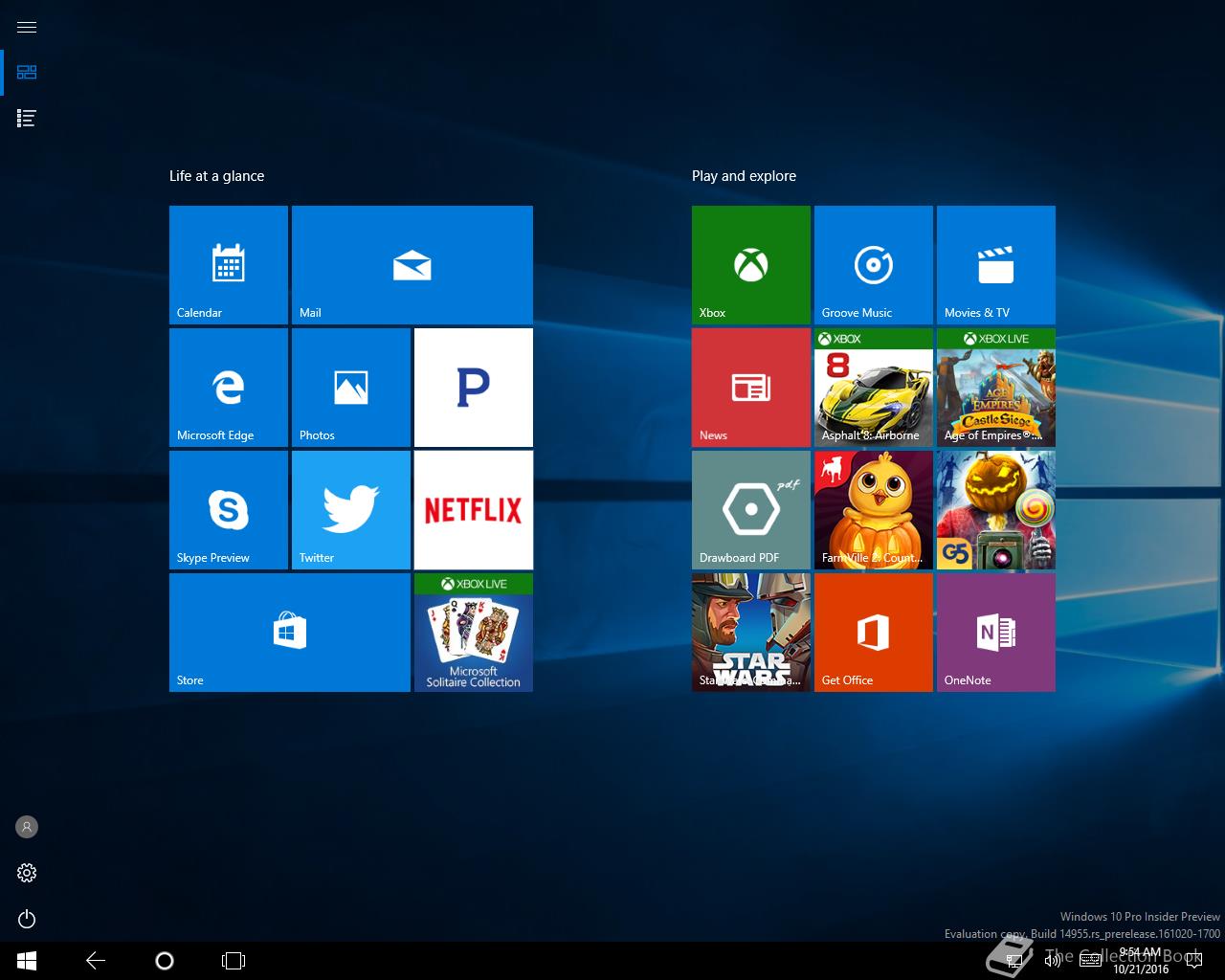Launch Age of Empires Castle Siege tile
This screenshot has width=1225, height=980.
coord(996,388)
